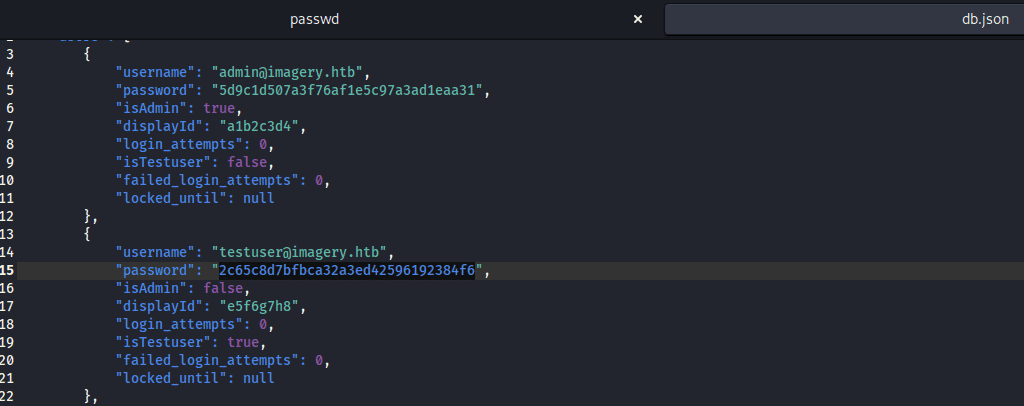
Task: Click the opening brace on line 13
Action: point(89,234)
